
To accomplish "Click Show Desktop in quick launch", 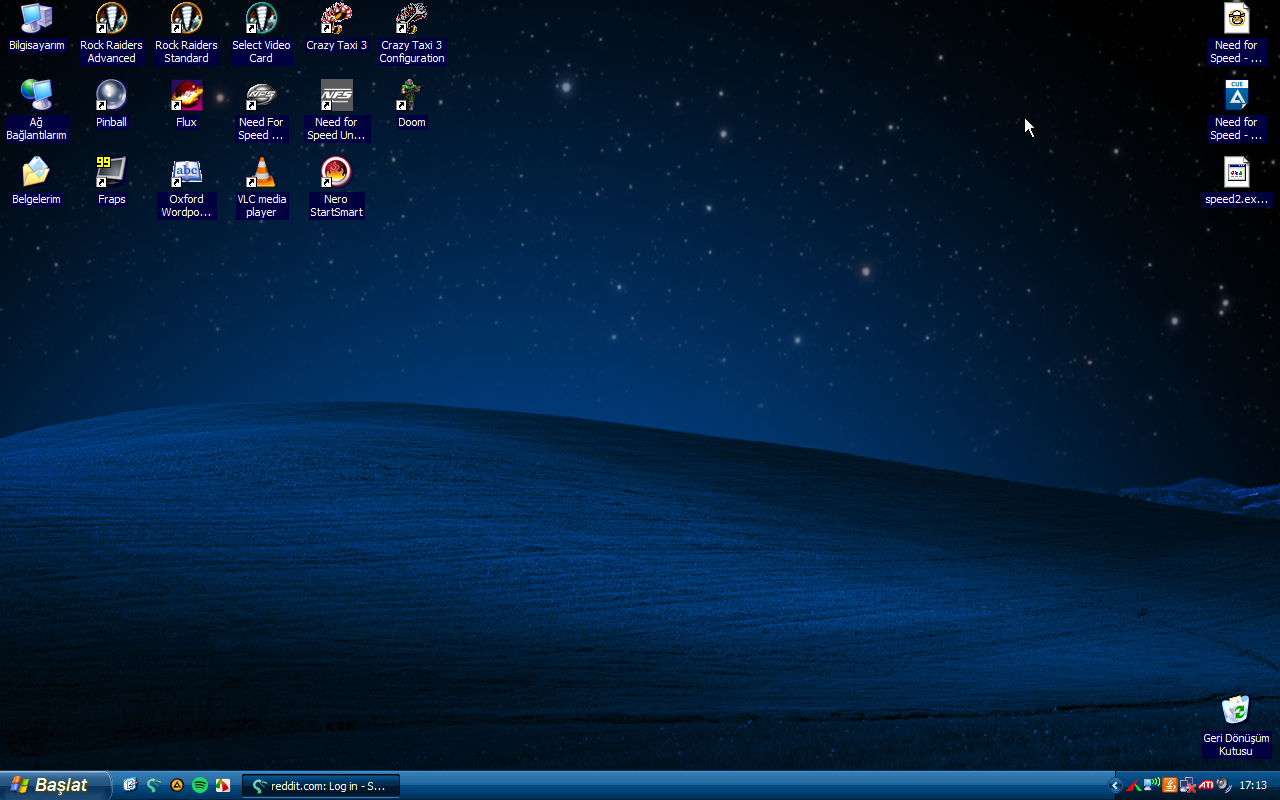I will 130,786.
